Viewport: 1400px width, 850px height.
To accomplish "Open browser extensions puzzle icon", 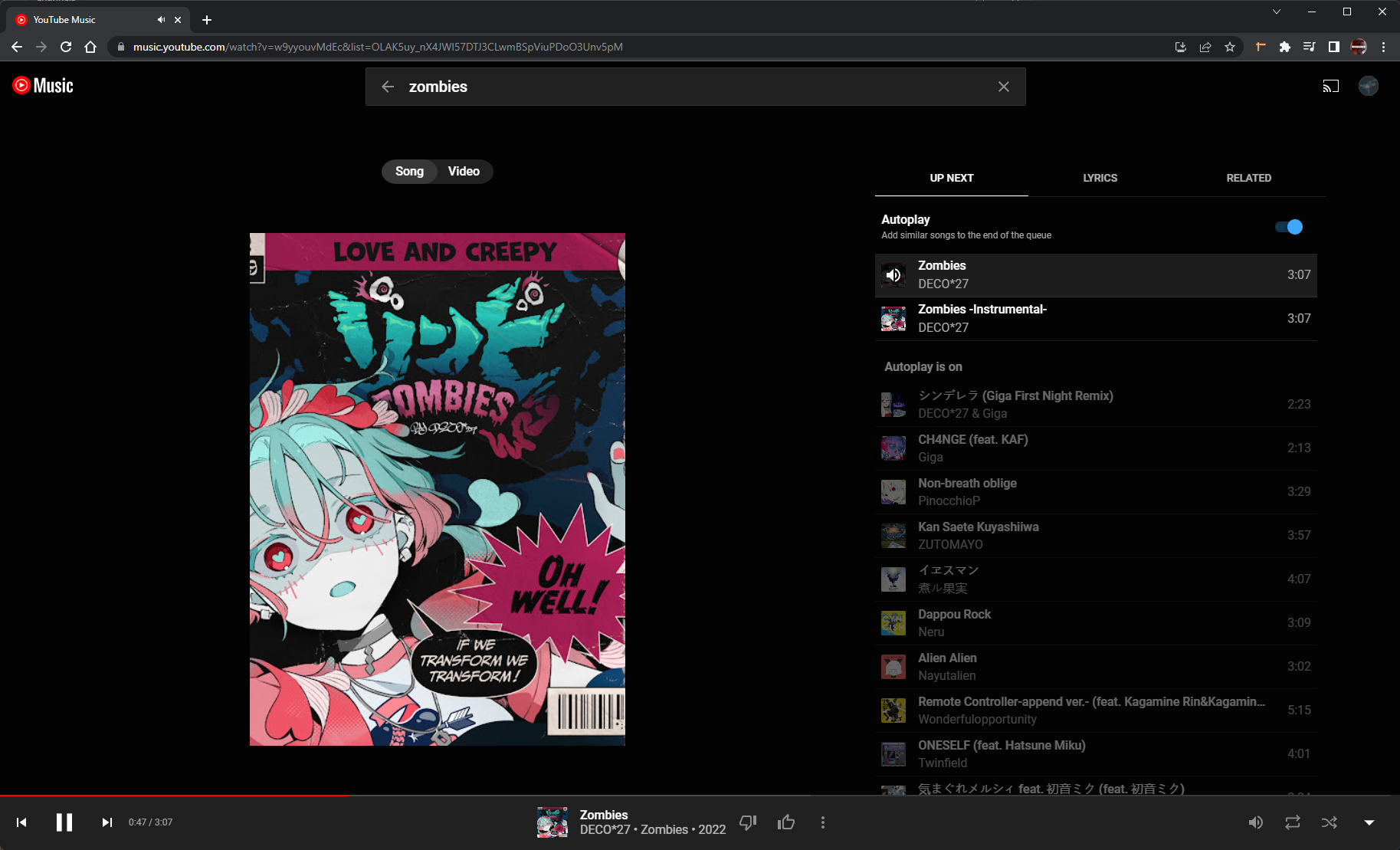I will pos(1285,47).
